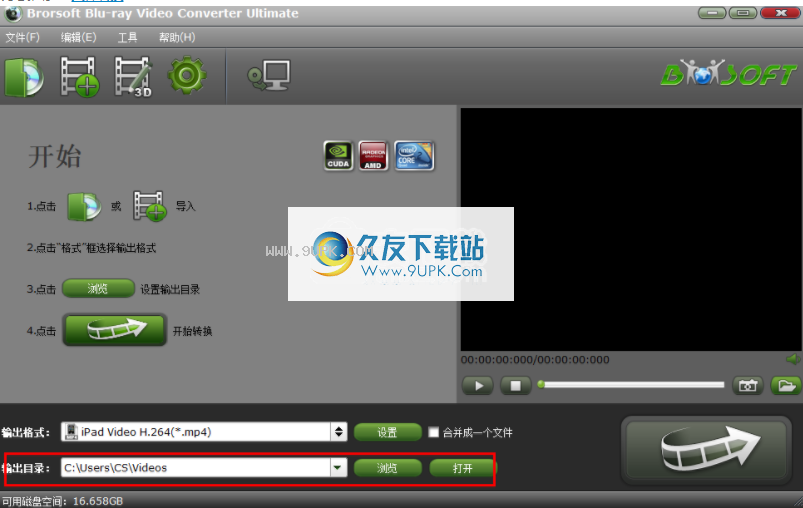Click the C:\Users\CS\Videos path field

(196, 468)
